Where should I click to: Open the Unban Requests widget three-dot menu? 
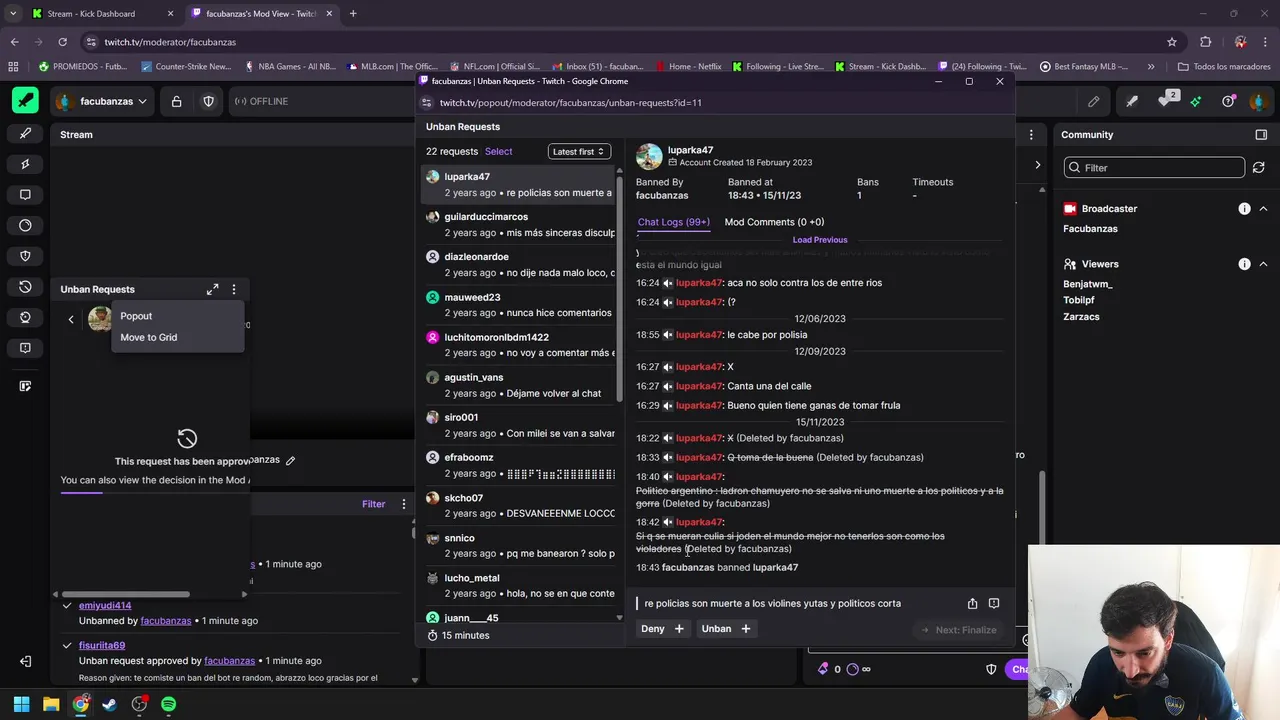pos(234,289)
